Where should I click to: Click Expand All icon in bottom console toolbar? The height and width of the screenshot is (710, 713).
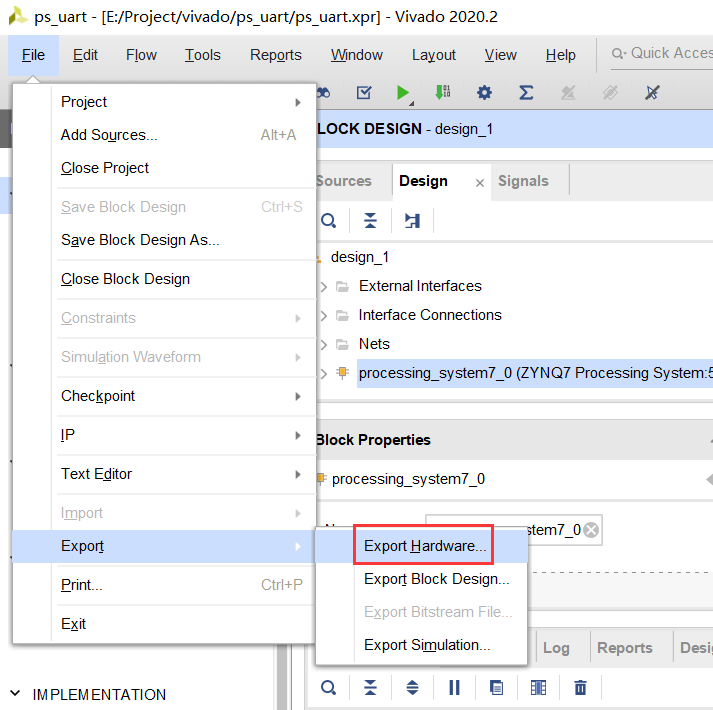click(412, 687)
